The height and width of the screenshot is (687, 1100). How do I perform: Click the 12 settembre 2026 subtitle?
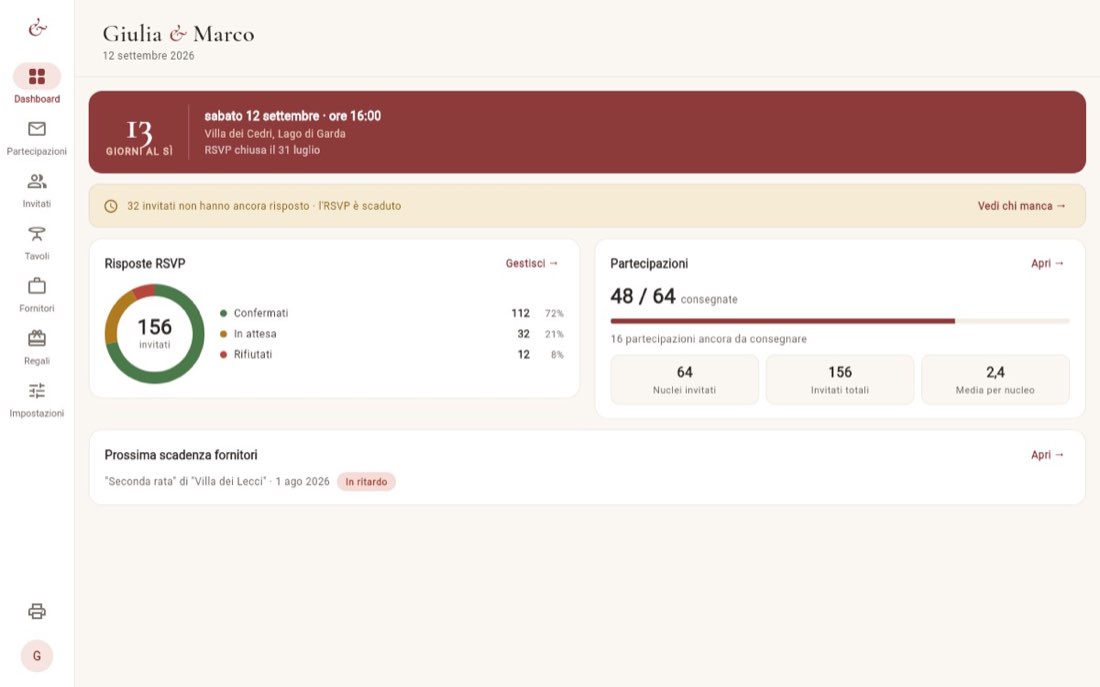pos(149,55)
